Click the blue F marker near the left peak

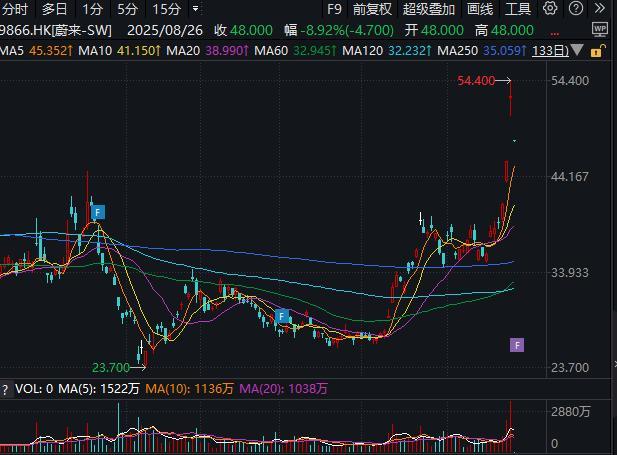coord(98,212)
